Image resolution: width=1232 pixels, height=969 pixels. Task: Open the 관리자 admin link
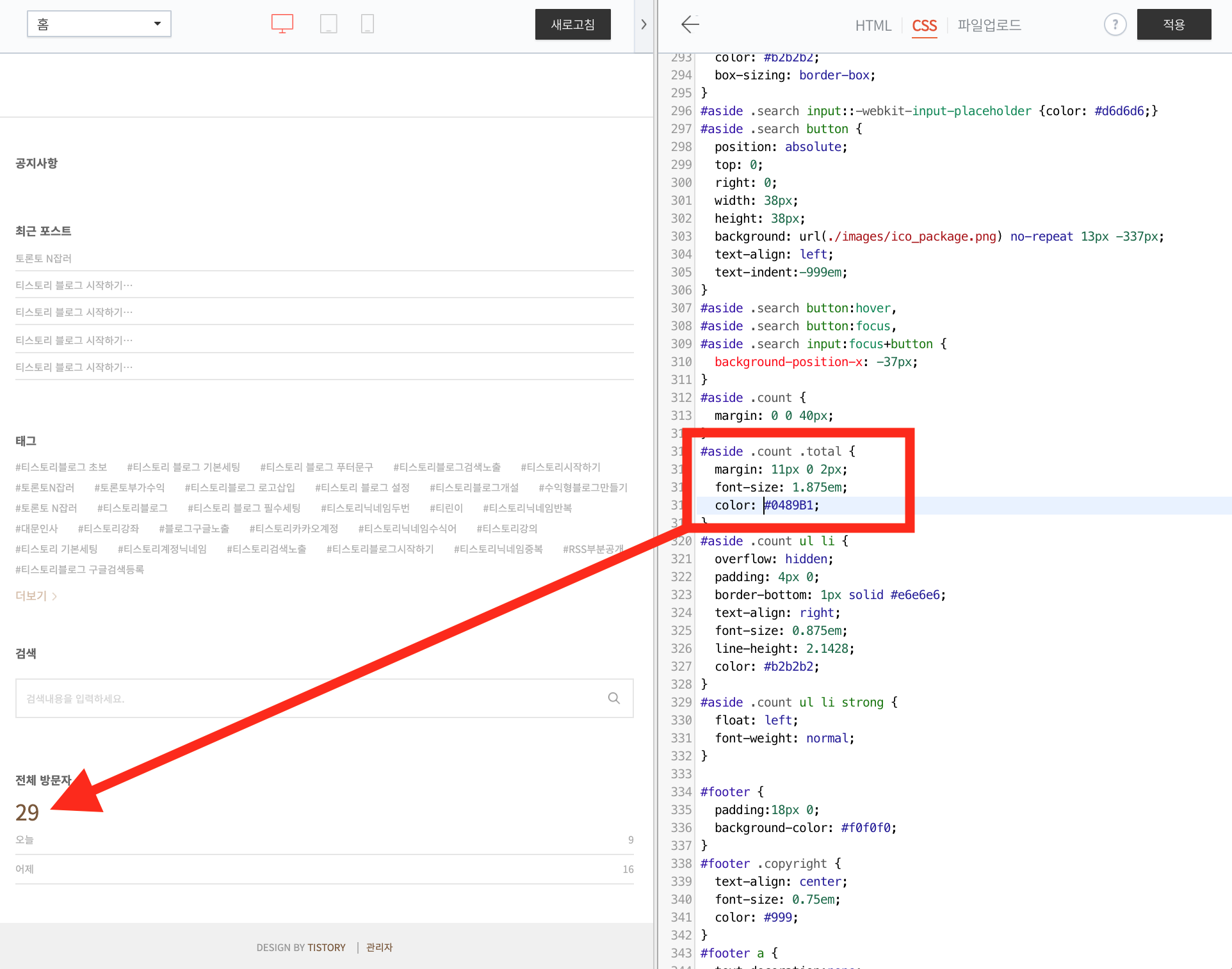379,947
